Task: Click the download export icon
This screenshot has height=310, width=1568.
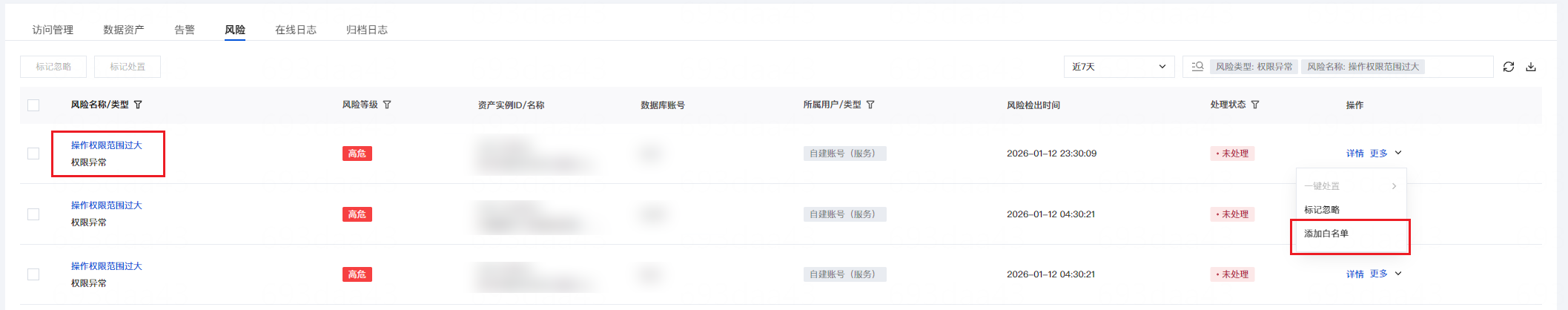Action: tap(1531, 67)
